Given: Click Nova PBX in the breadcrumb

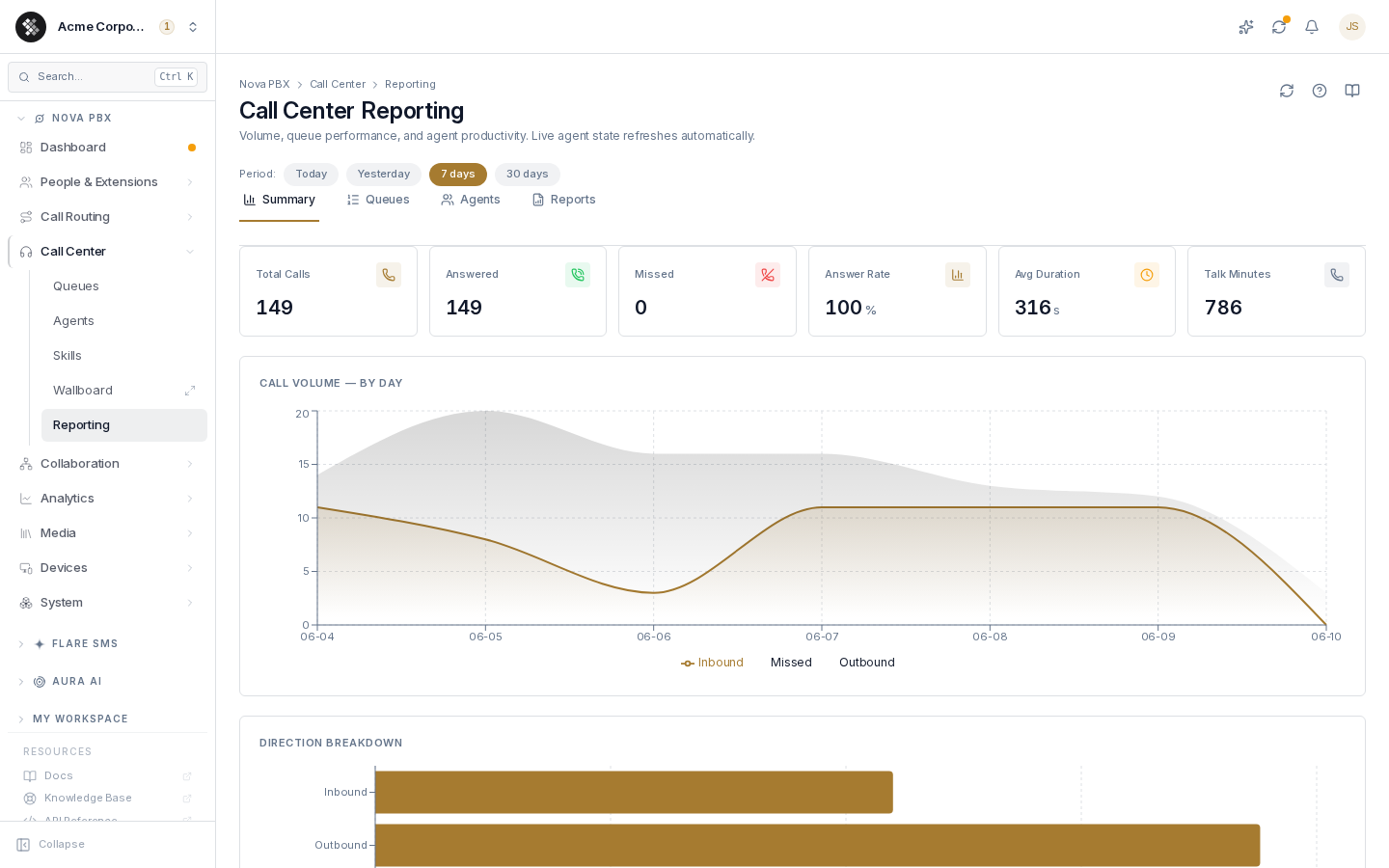Looking at the screenshot, I should tap(264, 85).
